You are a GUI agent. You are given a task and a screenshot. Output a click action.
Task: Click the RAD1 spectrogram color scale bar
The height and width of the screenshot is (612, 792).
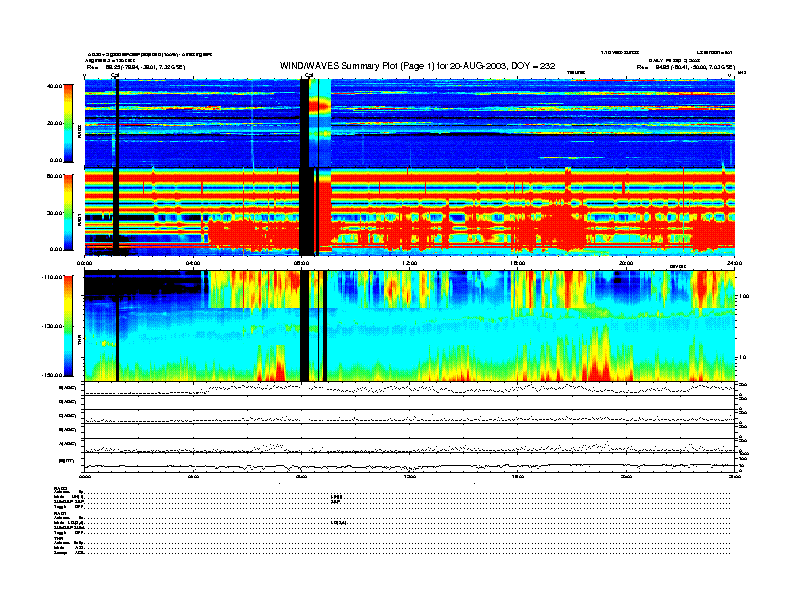point(68,213)
